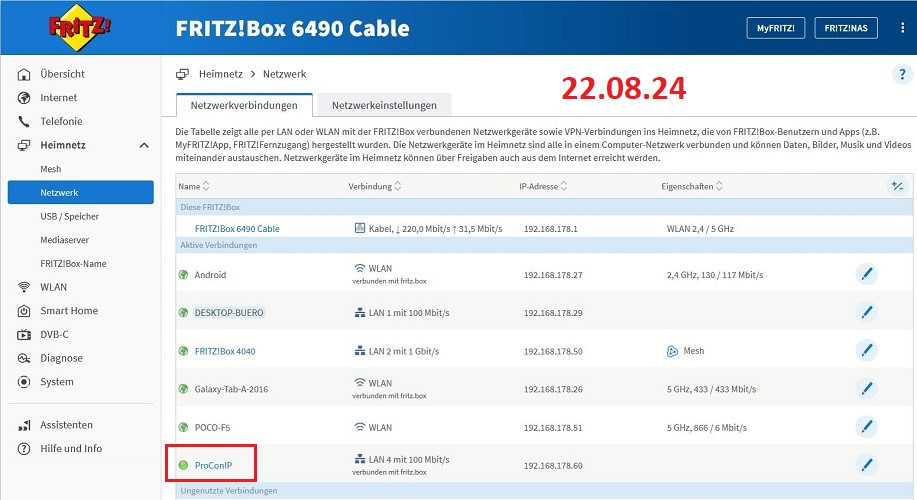Open FRITZ!Box 6490 Cable link
The height and width of the screenshot is (500, 917).
(237, 229)
